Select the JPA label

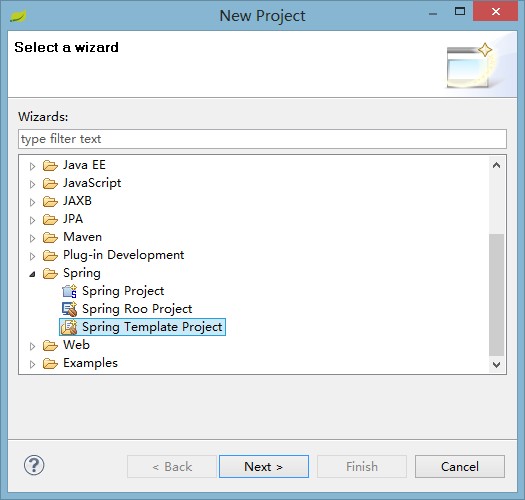tap(73, 219)
